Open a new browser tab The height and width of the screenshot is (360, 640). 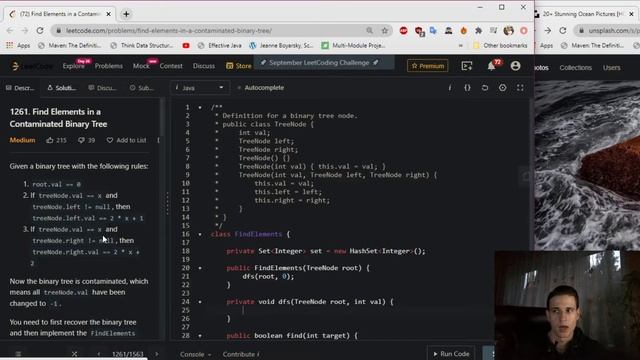click(126, 14)
